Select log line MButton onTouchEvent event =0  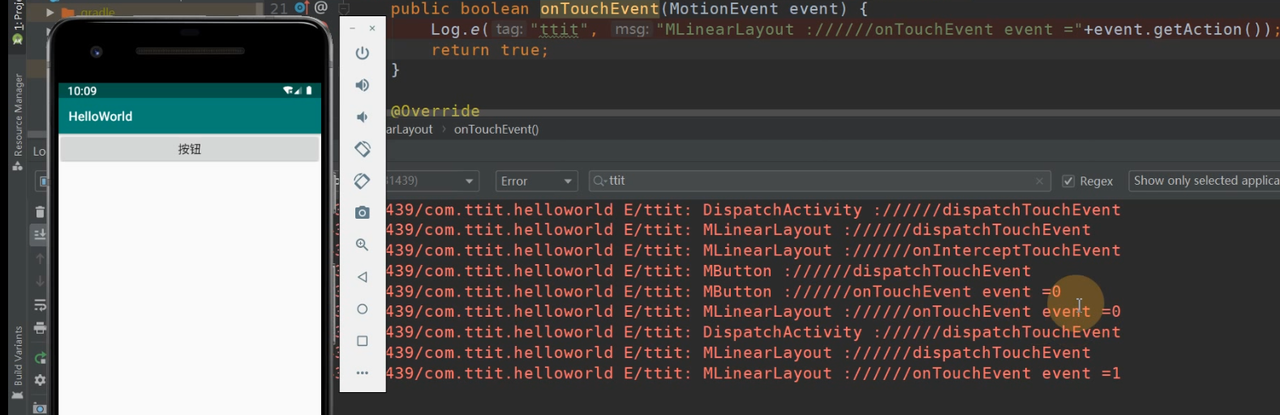coord(722,291)
